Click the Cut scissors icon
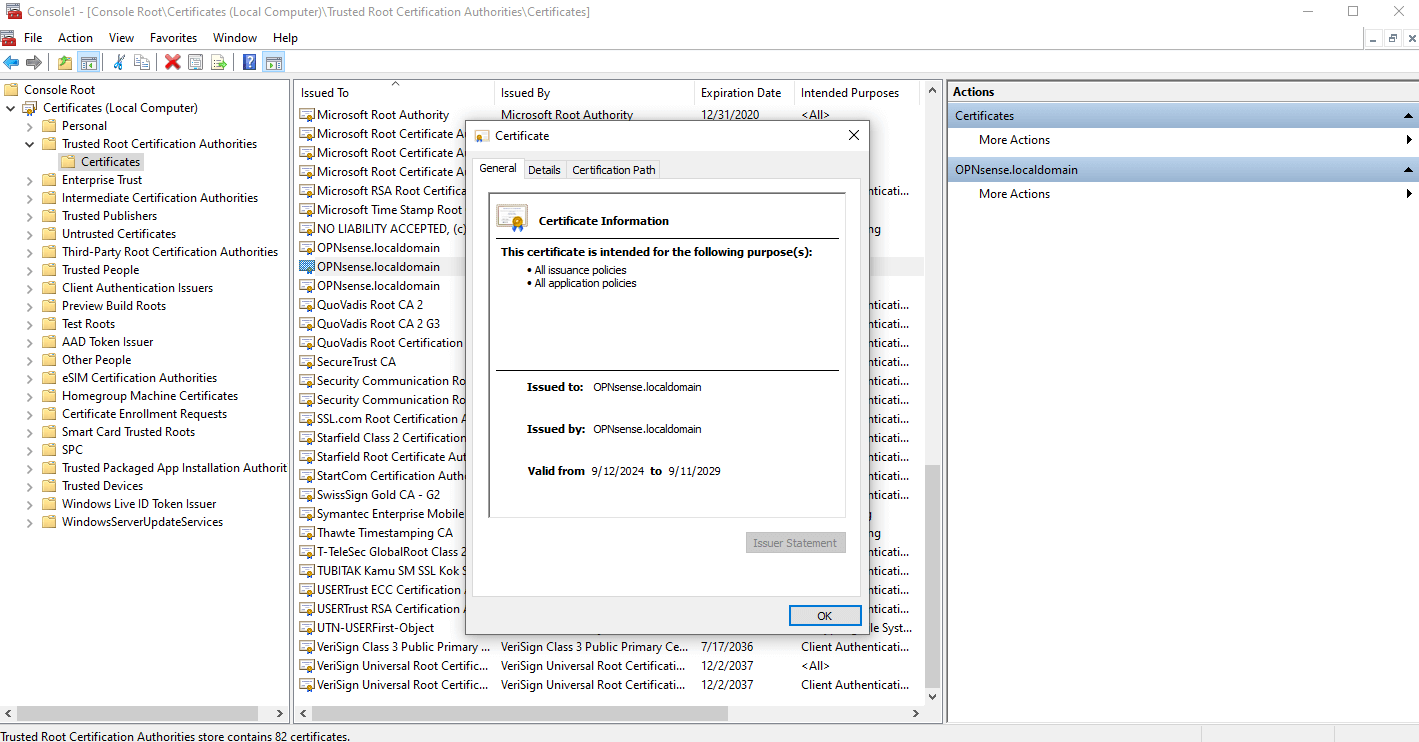 [x=119, y=63]
